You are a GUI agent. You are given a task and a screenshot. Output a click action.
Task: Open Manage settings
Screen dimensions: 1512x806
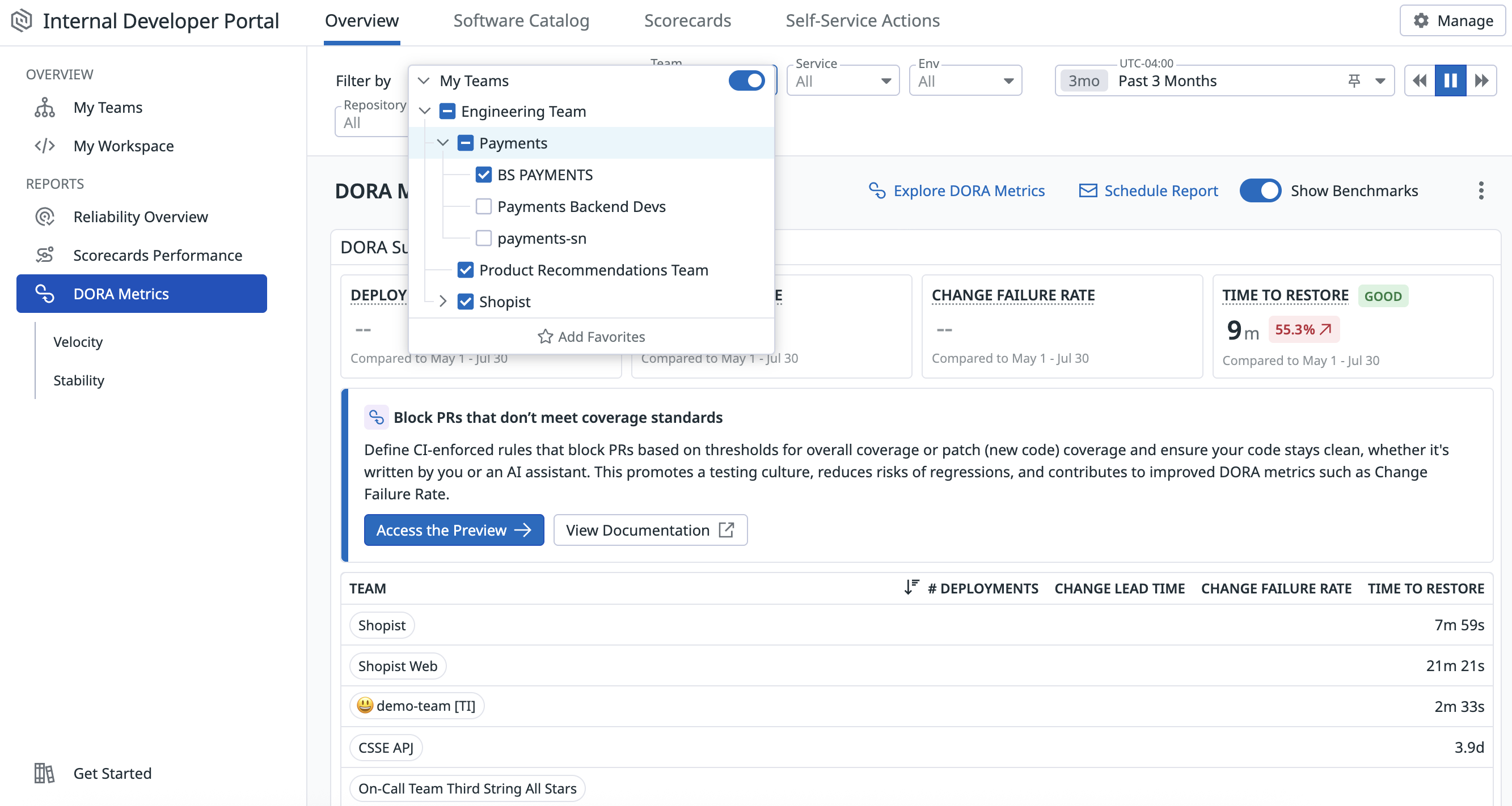point(1451,20)
